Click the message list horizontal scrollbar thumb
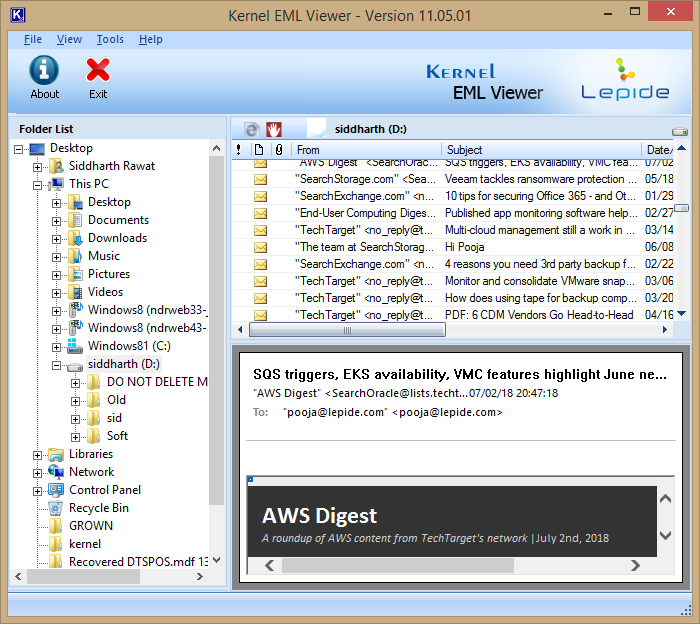Screen dimensions: 700x624 [x=347, y=330]
